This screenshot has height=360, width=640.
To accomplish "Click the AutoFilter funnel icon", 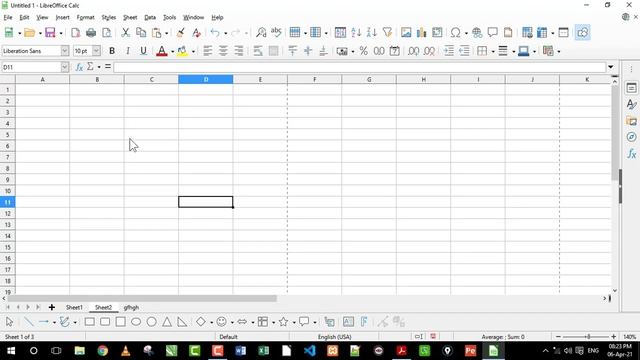I will (387, 33).
